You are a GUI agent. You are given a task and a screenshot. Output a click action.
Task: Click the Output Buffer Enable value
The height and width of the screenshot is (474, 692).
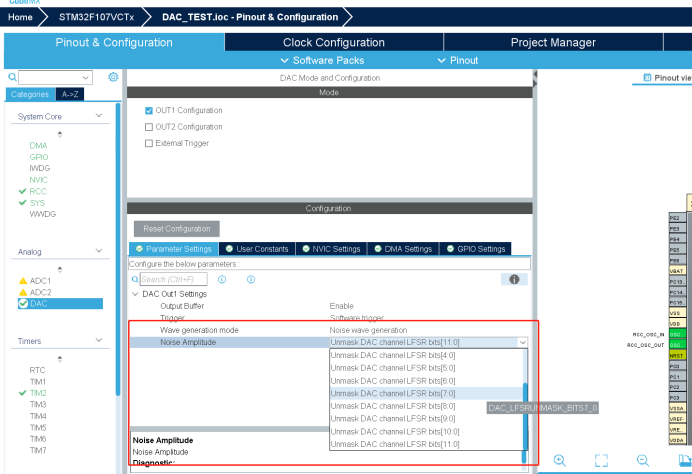(342, 306)
